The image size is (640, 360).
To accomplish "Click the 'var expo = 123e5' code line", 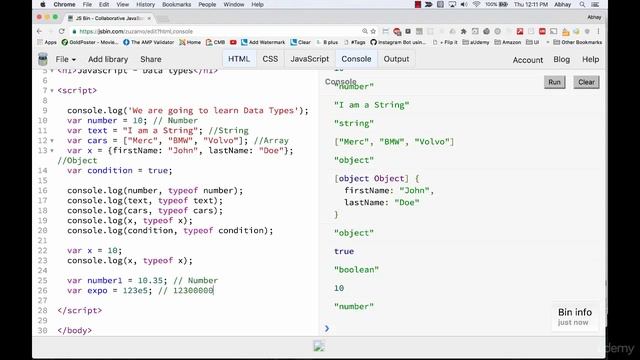I will (x=141, y=291).
